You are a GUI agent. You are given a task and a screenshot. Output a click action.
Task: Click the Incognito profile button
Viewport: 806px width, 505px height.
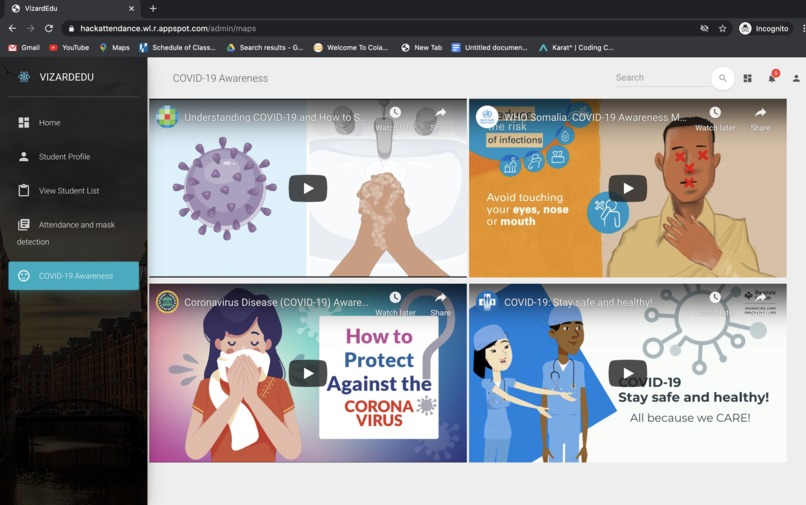click(x=763, y=28)
